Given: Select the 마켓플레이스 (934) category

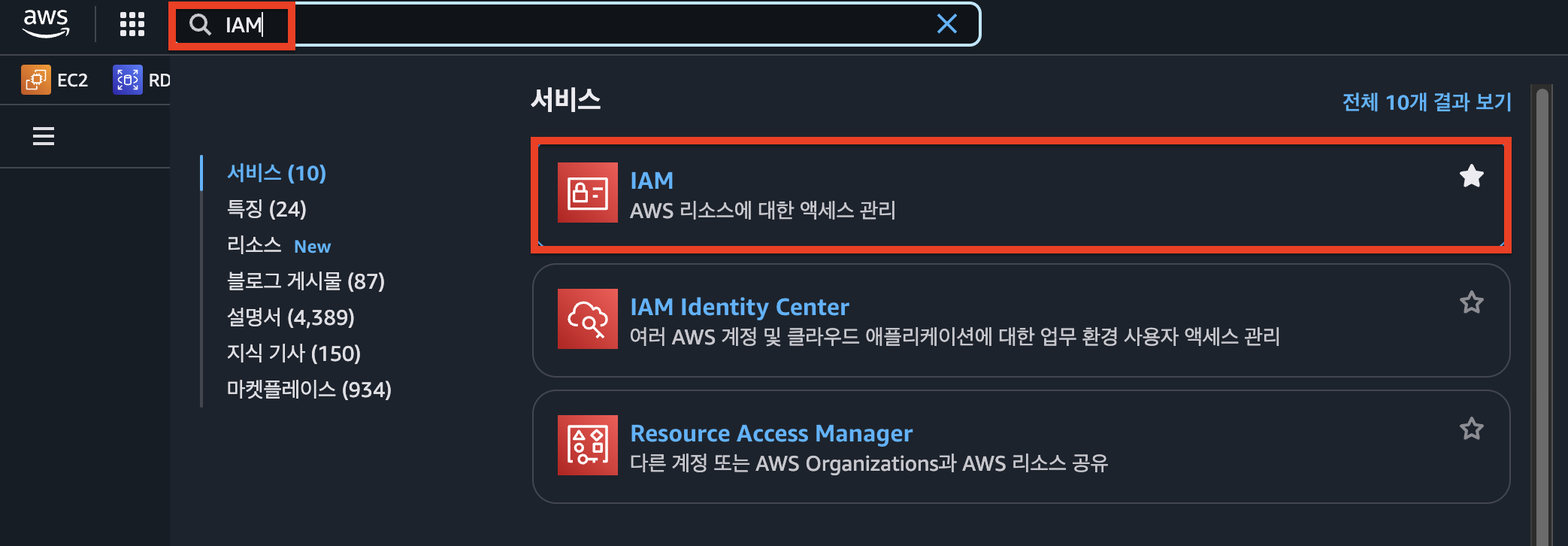Looking at the screenshot, I should point(309,390).
